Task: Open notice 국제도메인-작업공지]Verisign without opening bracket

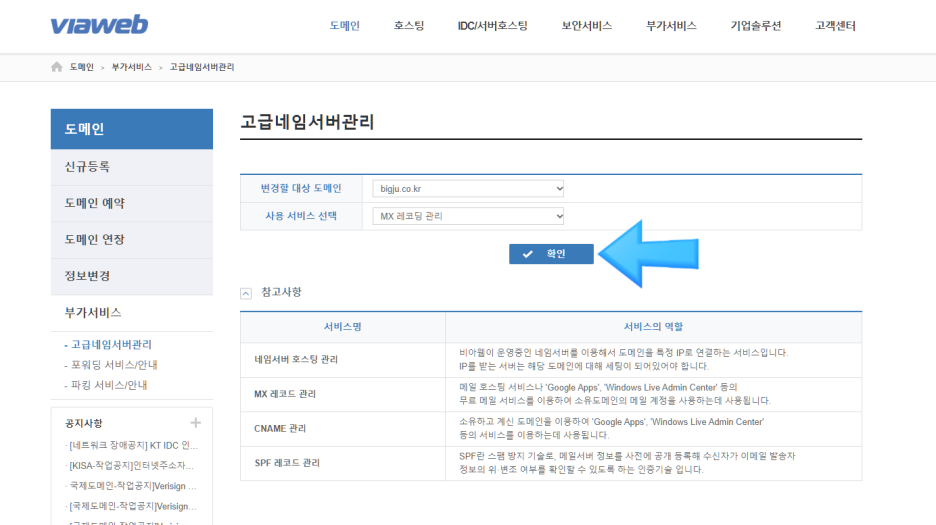Action: 133,486
